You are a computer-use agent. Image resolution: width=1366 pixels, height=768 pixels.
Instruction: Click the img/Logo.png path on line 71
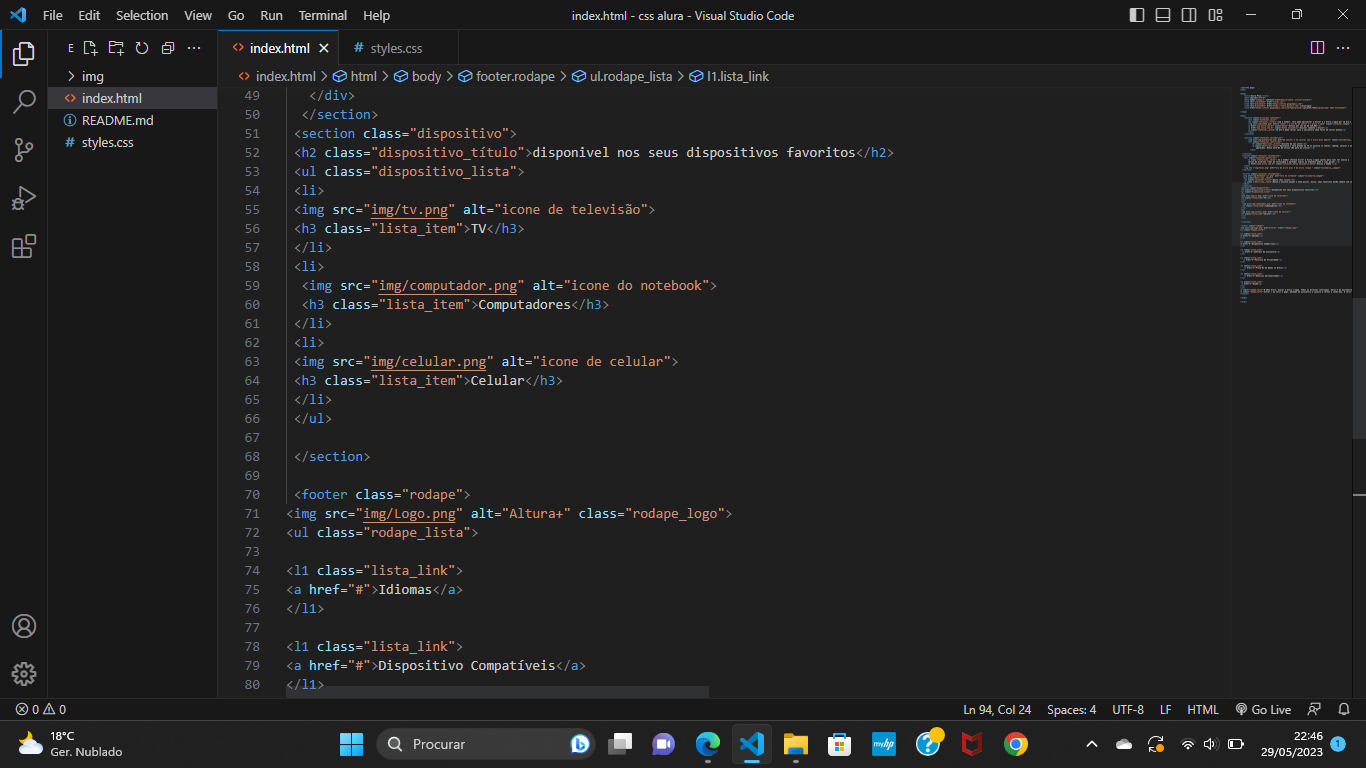410,513
